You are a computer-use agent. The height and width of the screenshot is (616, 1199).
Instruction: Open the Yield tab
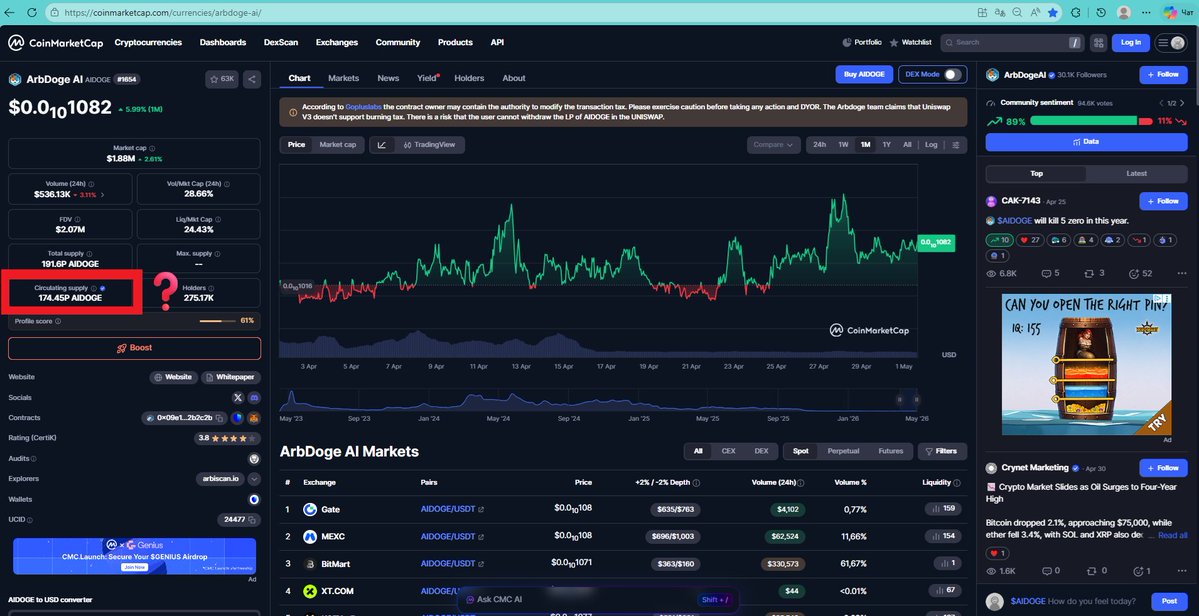click(x=427, y=78)
